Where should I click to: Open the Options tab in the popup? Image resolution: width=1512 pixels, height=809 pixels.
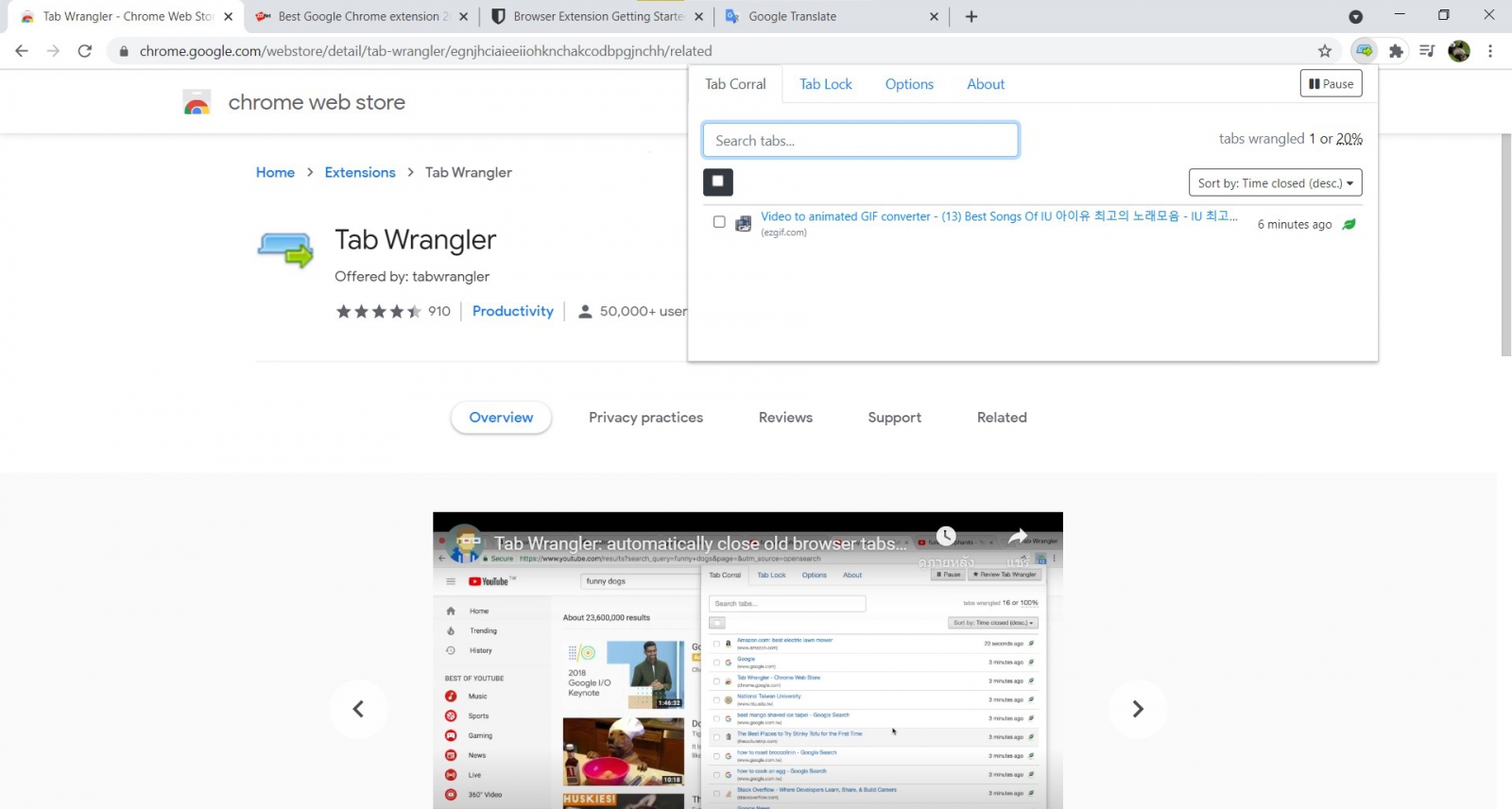click(x=909, y=84)
